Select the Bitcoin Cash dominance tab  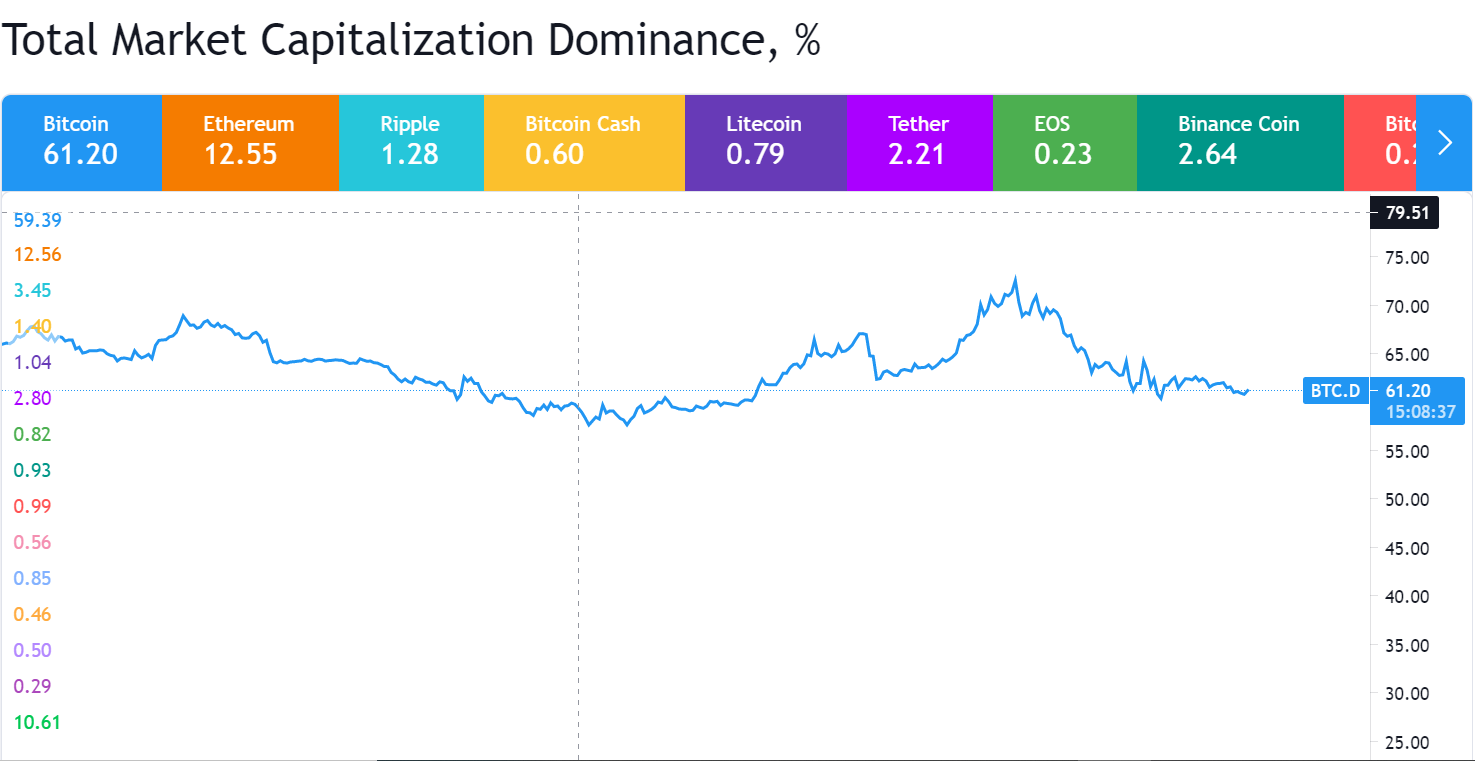(584, 142)
